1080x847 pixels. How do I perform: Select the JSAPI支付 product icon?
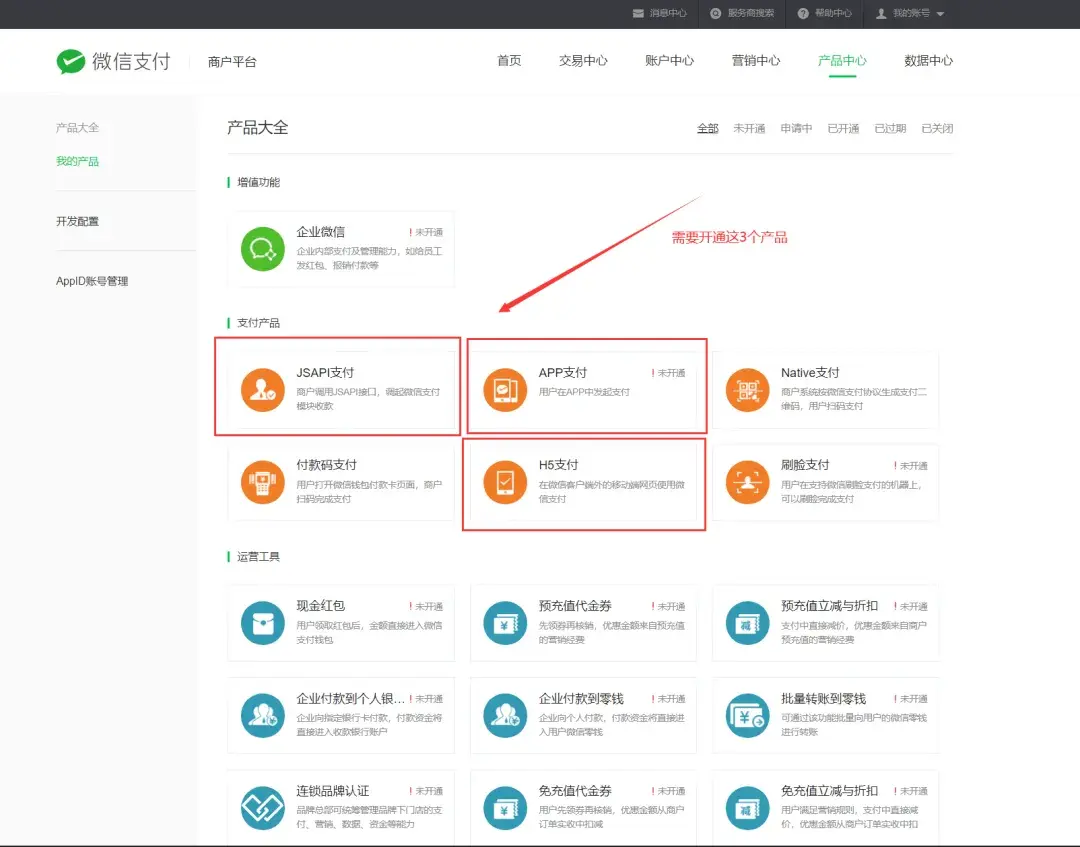point(262,391)
